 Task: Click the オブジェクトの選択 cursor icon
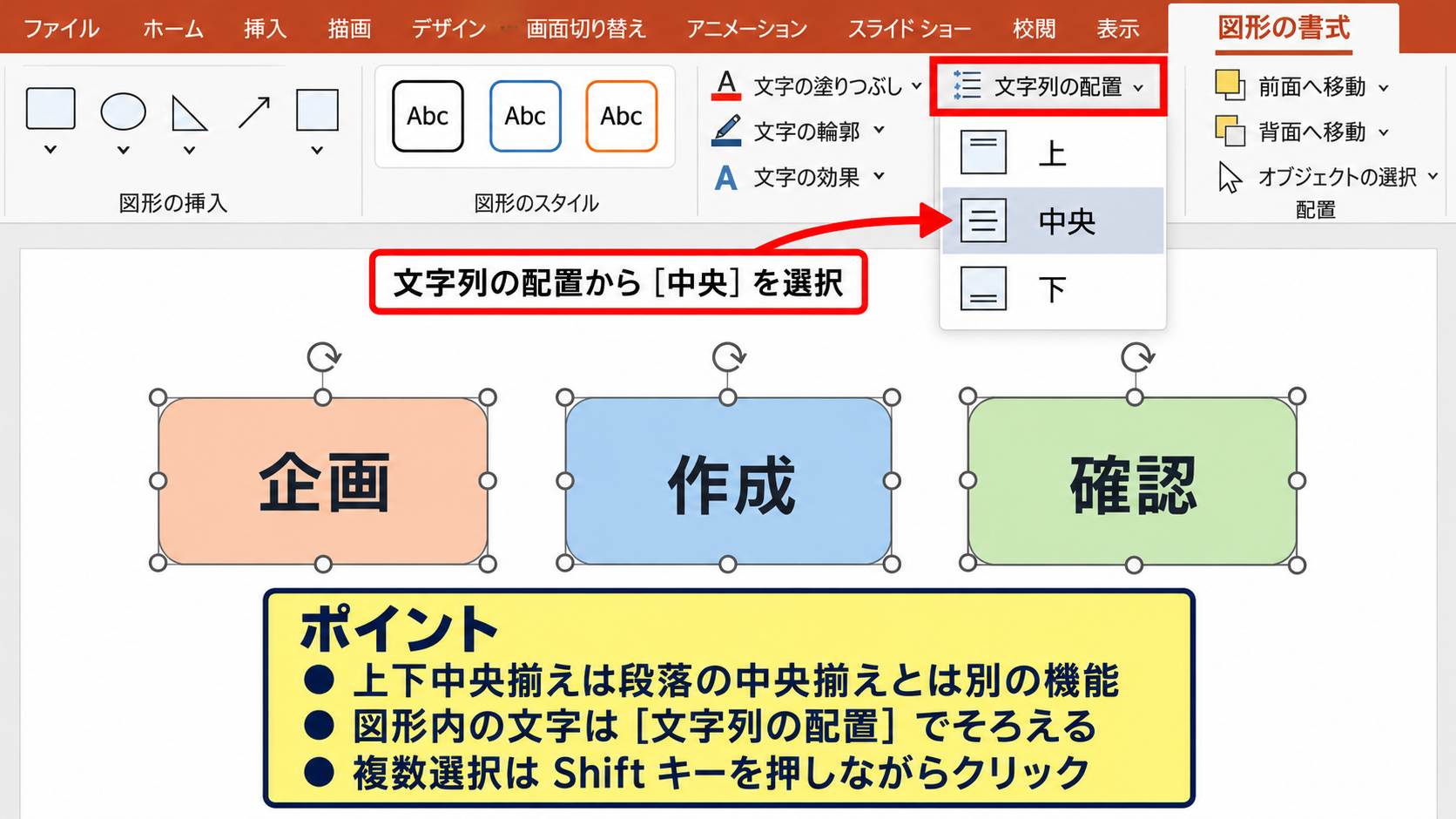pyautogui.click(x=1230, y=178)
